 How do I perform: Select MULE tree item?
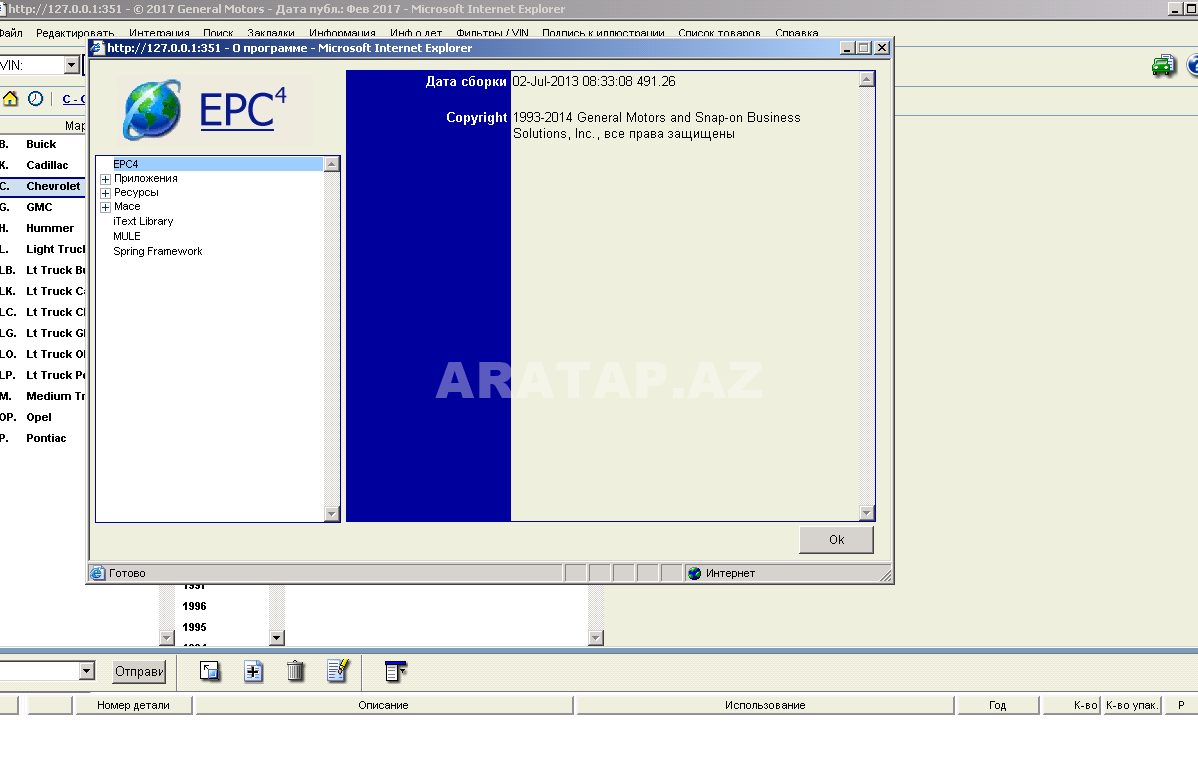click(x=127, y=237)
